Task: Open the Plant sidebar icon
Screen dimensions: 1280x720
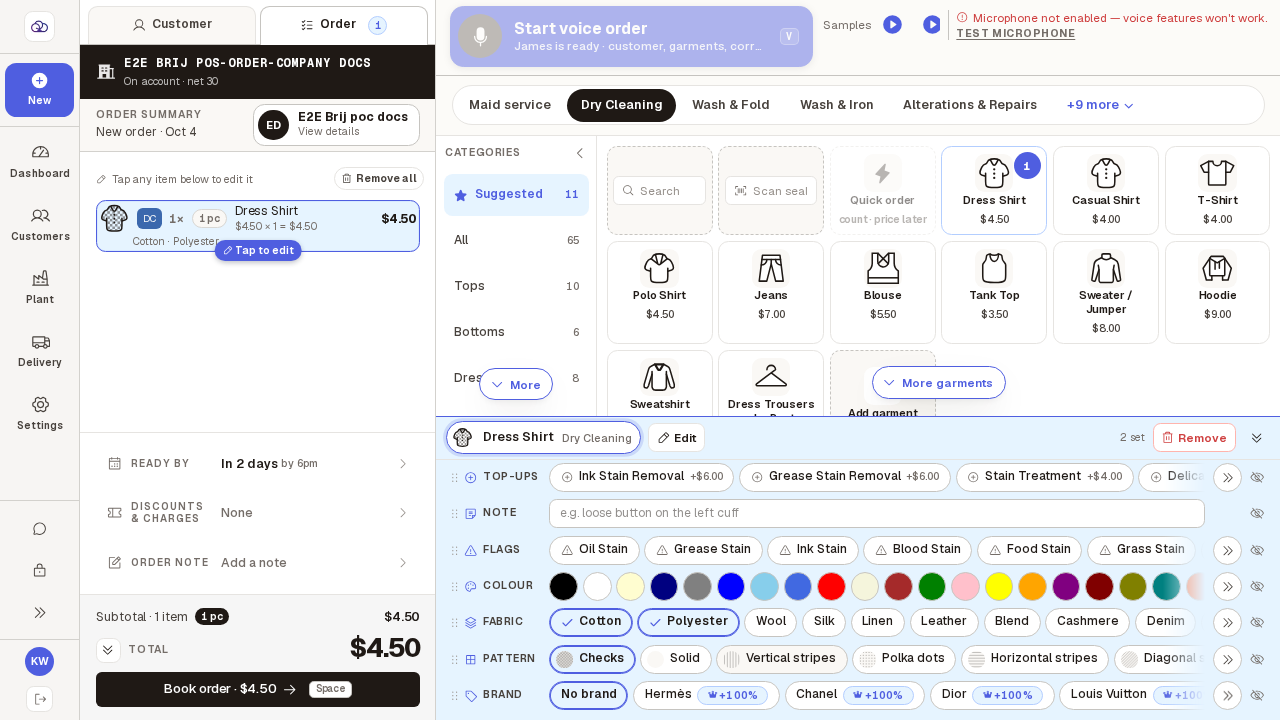Action: (40, 287)
